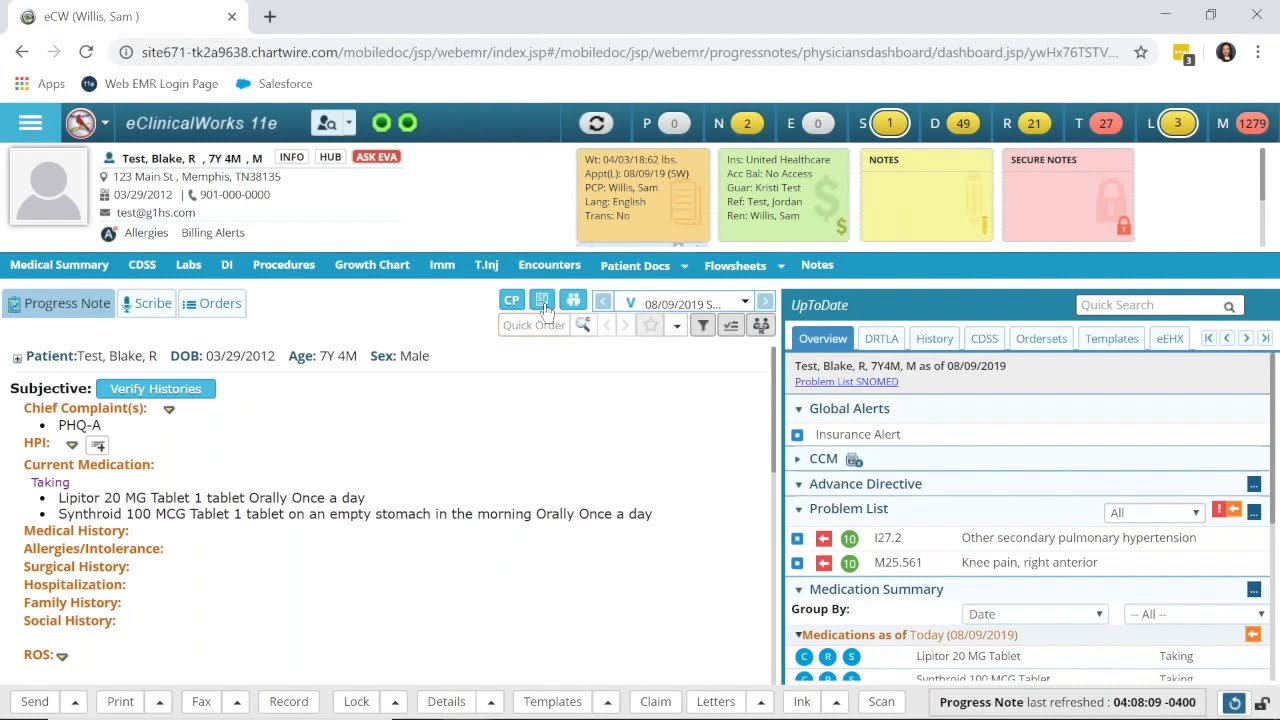This screenshot has height=720, width=1280.
Task: Open the N jellybean showing 2
Action: click(746, 123)
